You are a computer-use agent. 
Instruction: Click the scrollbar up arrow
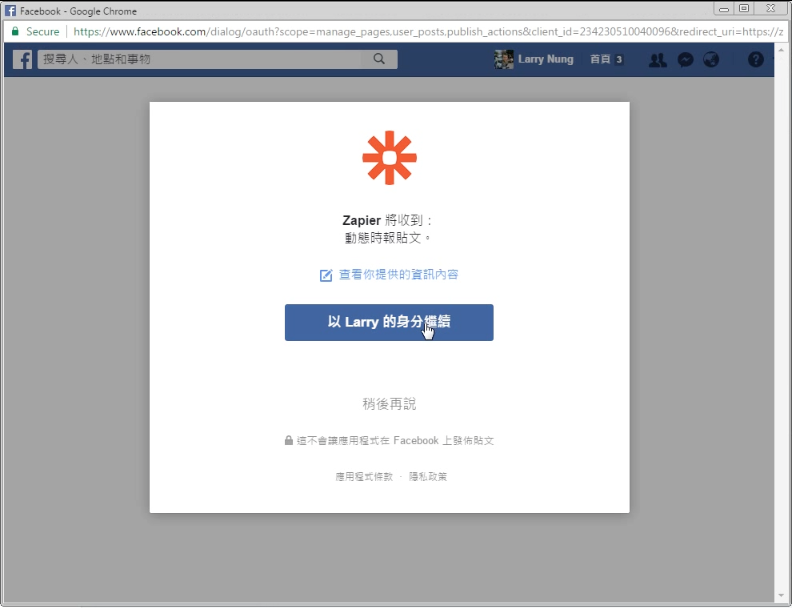(782, 50)
